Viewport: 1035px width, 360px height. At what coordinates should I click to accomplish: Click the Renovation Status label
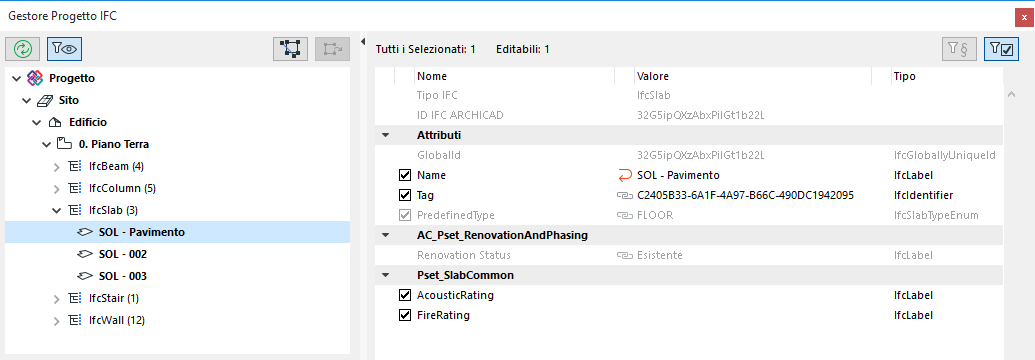pyautogui.click(x=463, y=255)
